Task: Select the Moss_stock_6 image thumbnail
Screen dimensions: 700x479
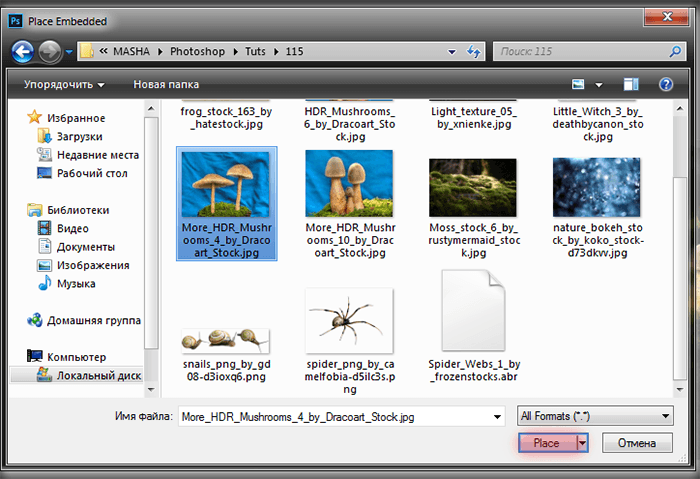Action: (472, 188)
